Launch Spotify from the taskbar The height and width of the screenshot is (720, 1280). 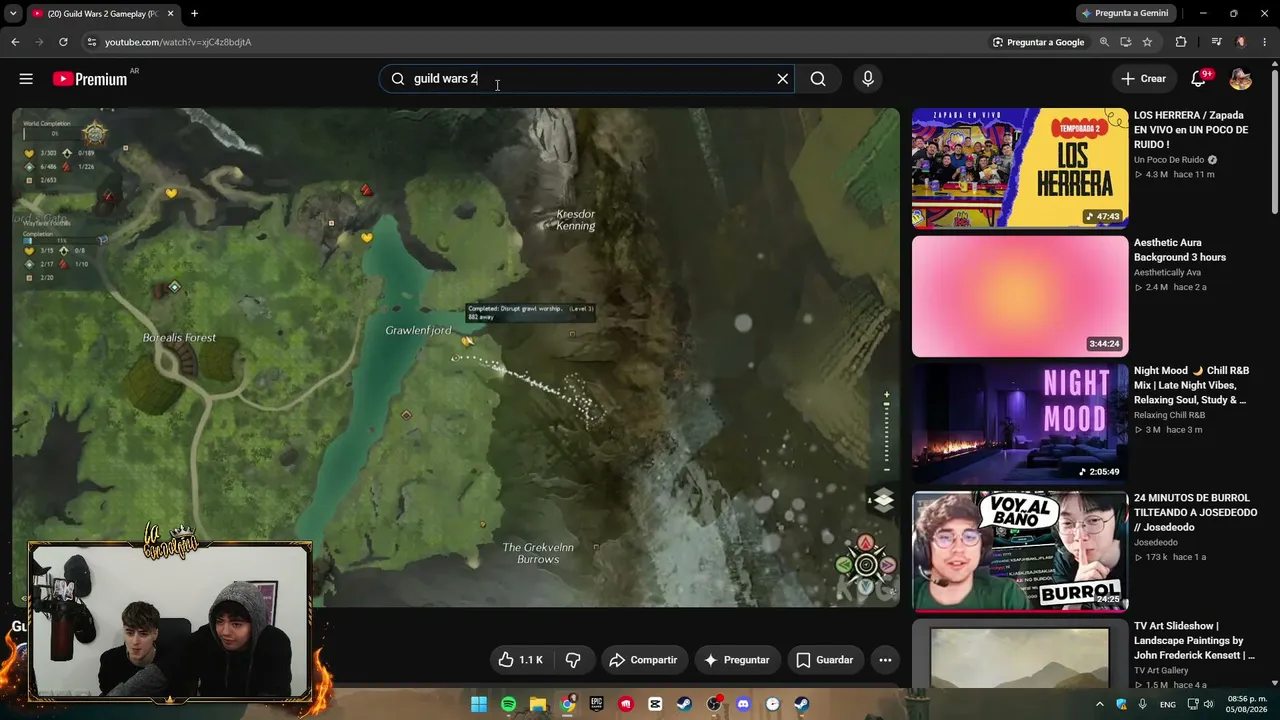point(508,704)
